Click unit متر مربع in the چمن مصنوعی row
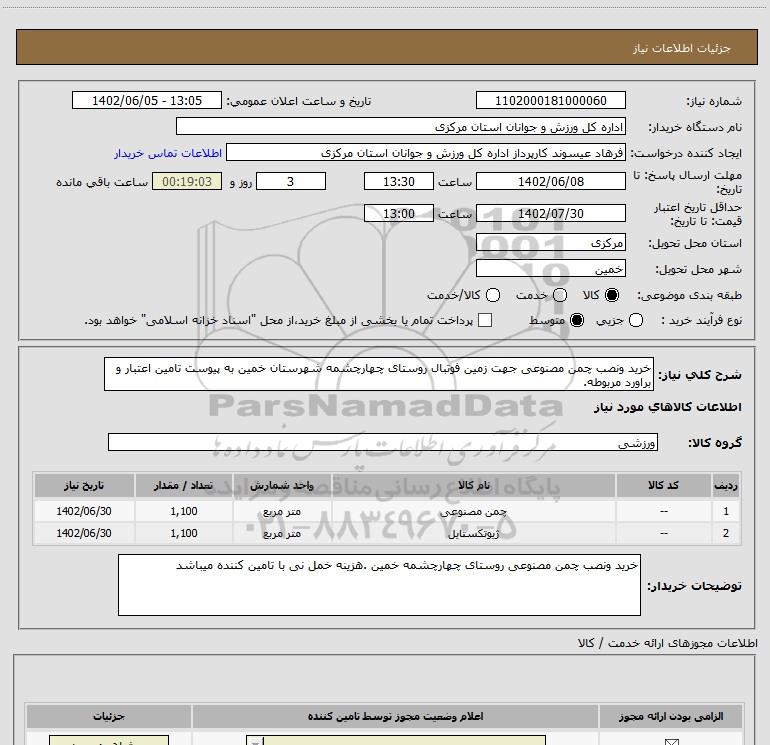Image resolution: width=770 pixels, height=745 pixels. 282,511
